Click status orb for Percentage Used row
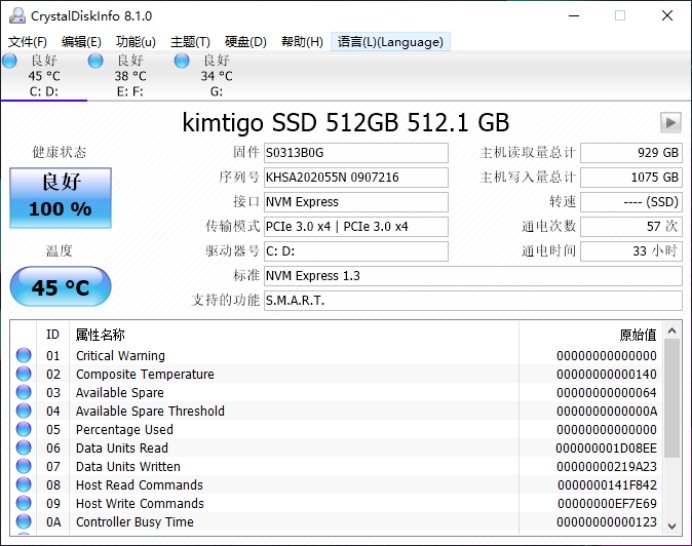 click(x=24, y=429)
